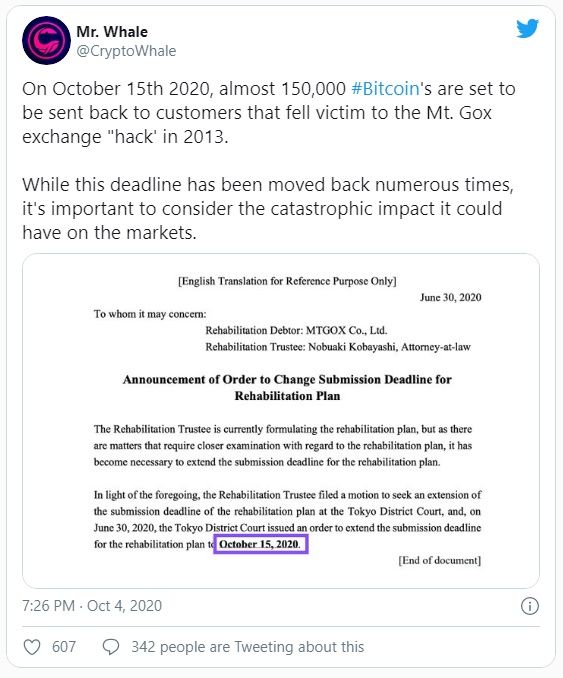The width and height of the screenshot is (563, 678).
Task: Click the 'Rehabilitation Trustee: Nobuaki Kobayashi' line
Action: [338, 347]
